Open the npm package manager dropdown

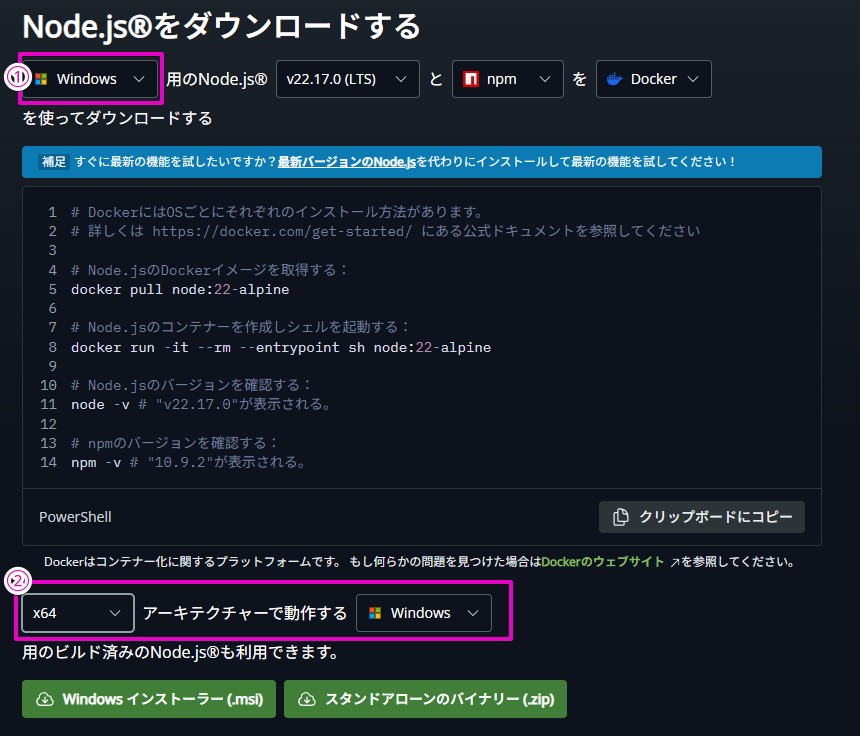507,79
